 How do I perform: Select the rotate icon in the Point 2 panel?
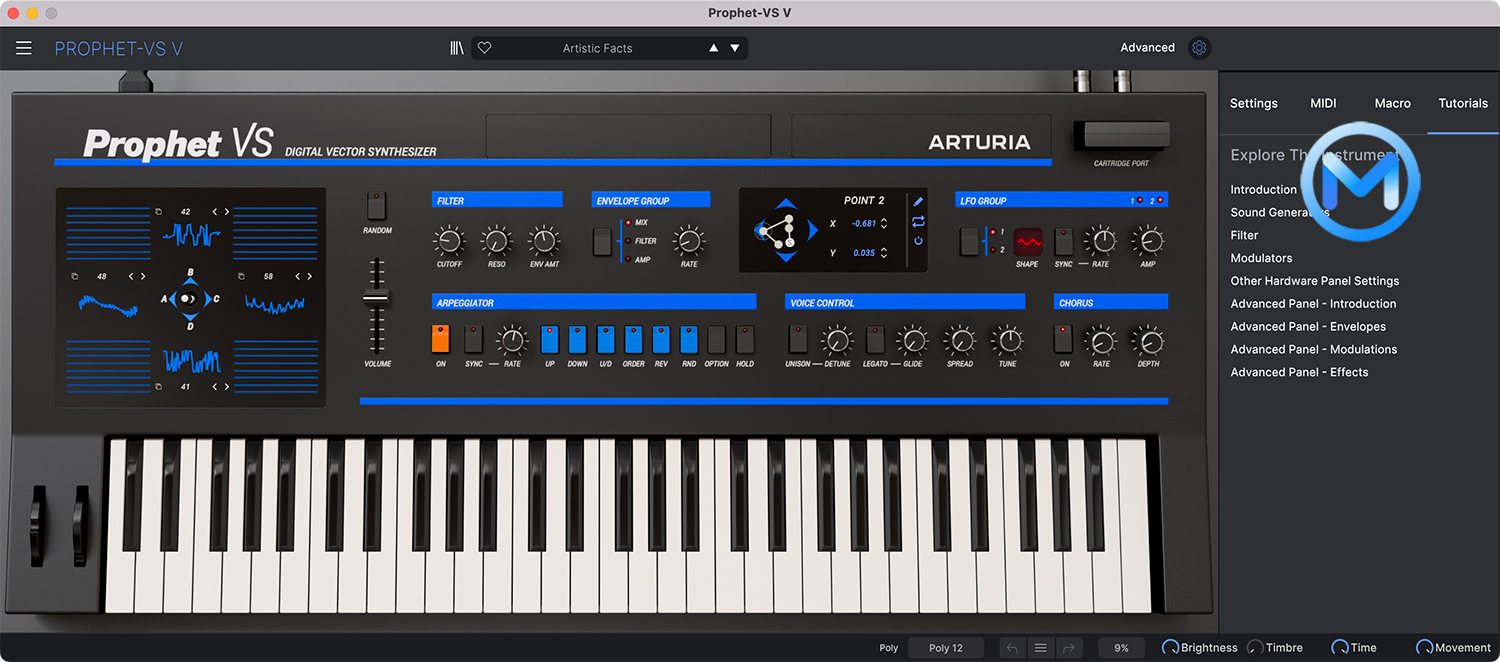pos(919,240)
